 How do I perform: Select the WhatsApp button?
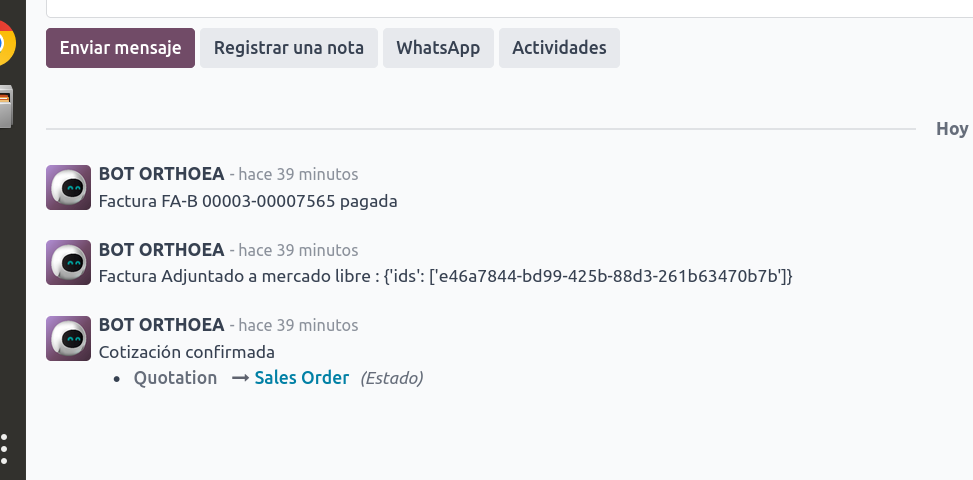(438, 48)
